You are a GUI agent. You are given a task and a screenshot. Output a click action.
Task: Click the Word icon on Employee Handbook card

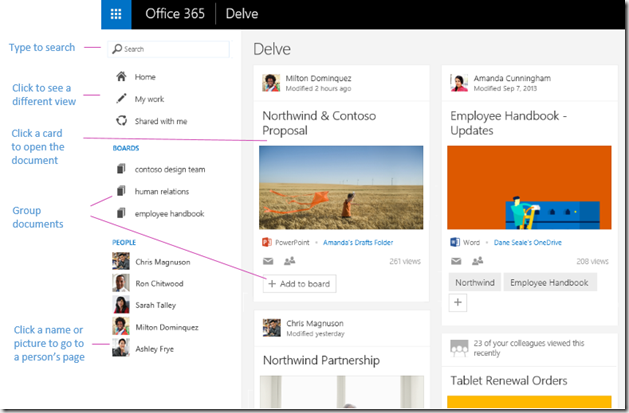pyautogui.click(x=455, y=242)
